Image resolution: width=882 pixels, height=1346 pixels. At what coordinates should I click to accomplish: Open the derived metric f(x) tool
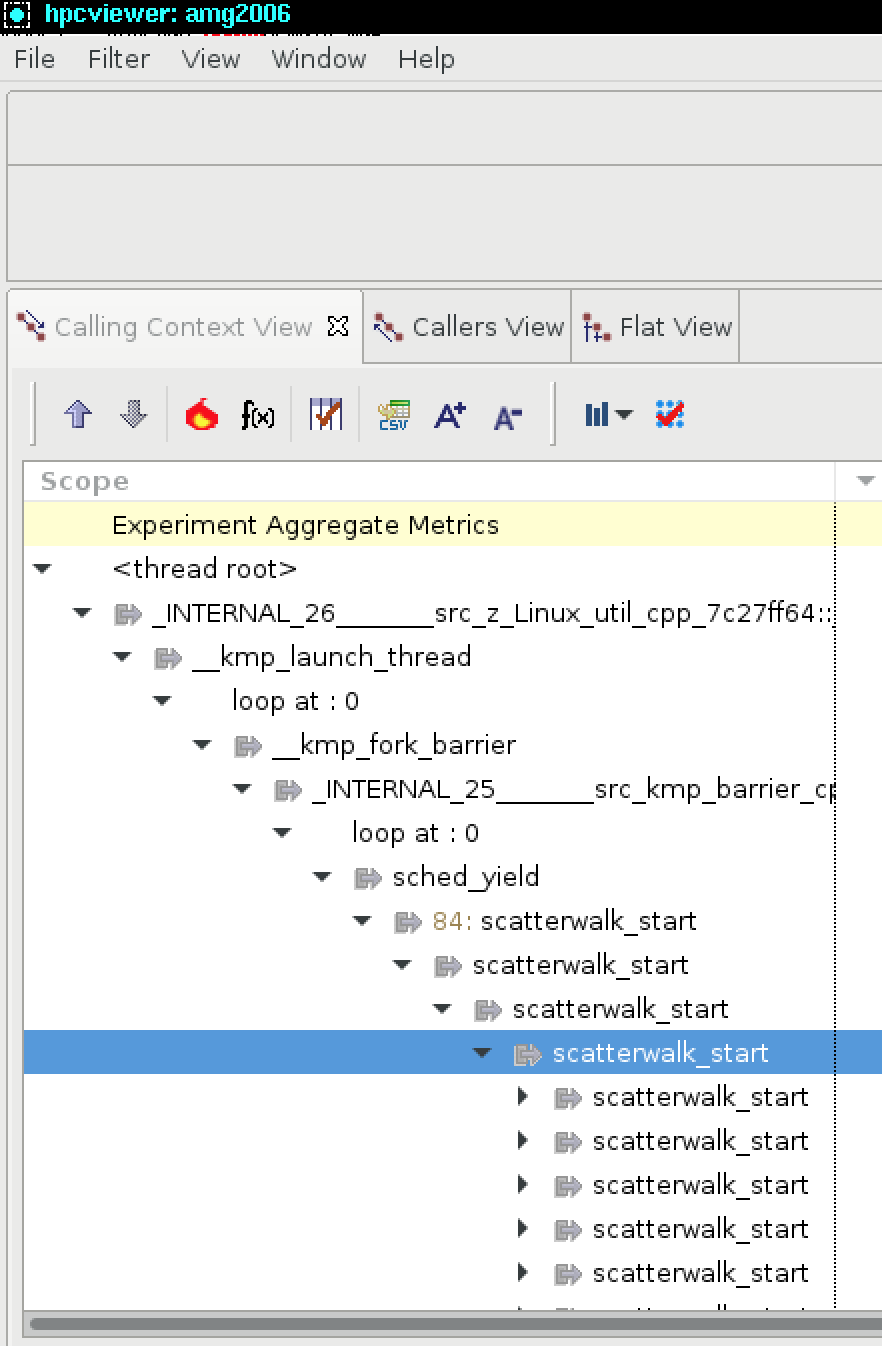(258, 414)
